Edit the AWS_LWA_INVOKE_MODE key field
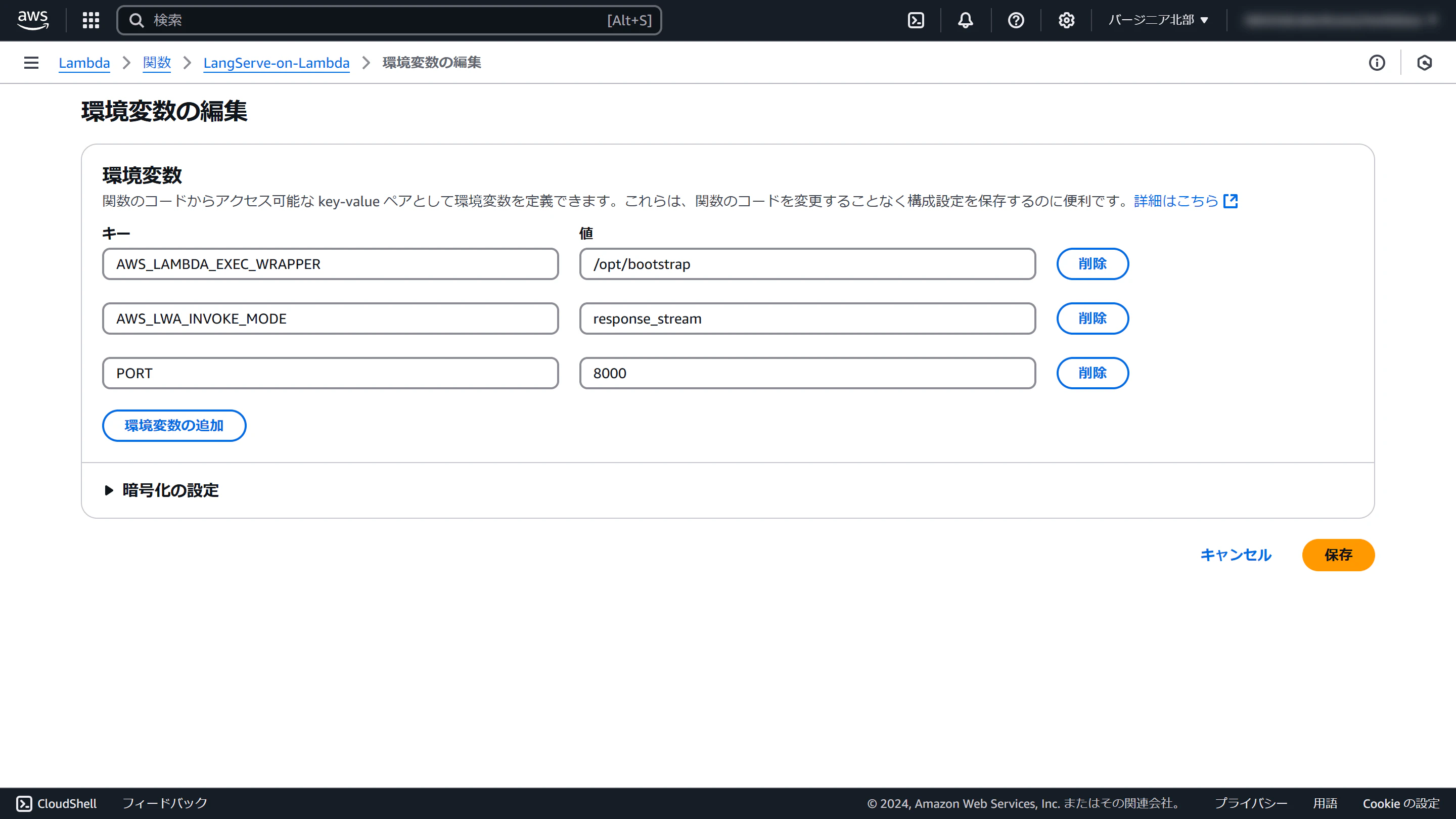This screenshot has height=819, width=1456. tap(331, 319)
